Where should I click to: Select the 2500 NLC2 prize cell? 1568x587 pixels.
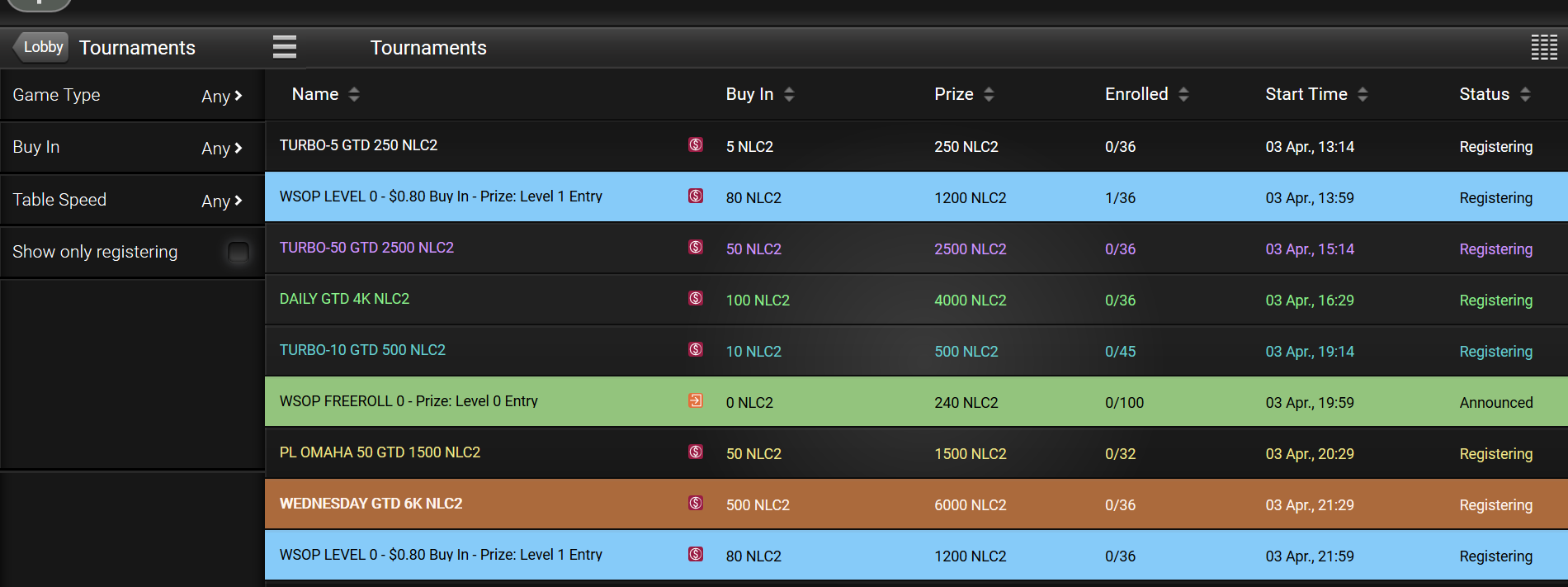[971, 249]
